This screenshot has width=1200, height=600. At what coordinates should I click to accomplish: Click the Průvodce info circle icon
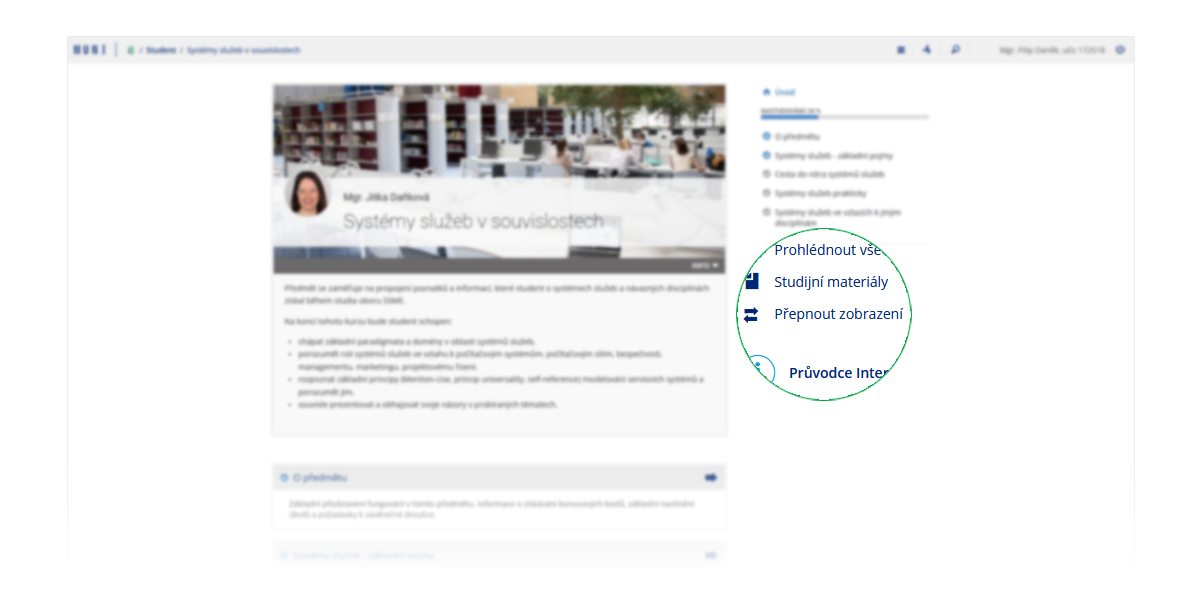[761, 370]
